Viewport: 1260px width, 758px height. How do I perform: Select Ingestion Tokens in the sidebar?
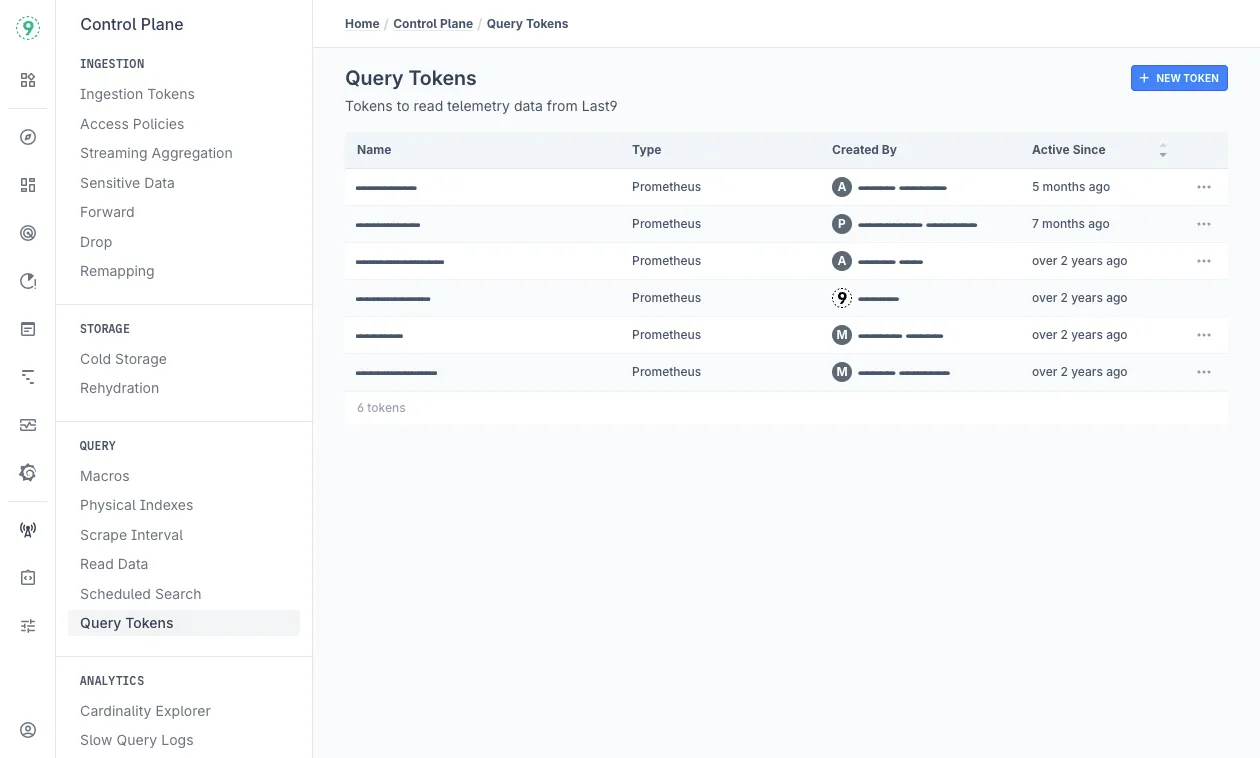[137, 94]
